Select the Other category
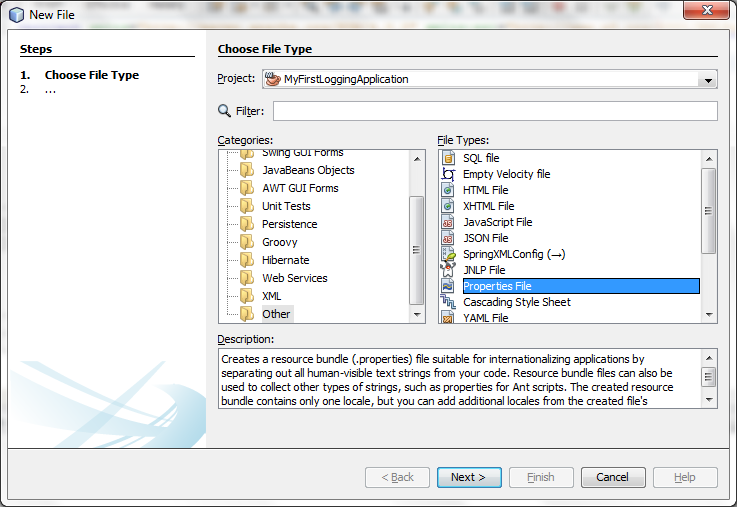 click(276, 314)
